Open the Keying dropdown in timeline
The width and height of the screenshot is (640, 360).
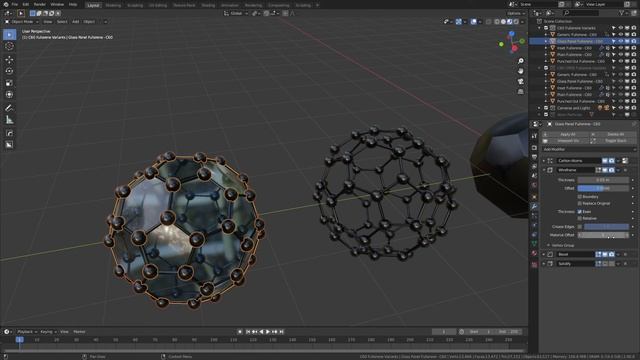48,332
